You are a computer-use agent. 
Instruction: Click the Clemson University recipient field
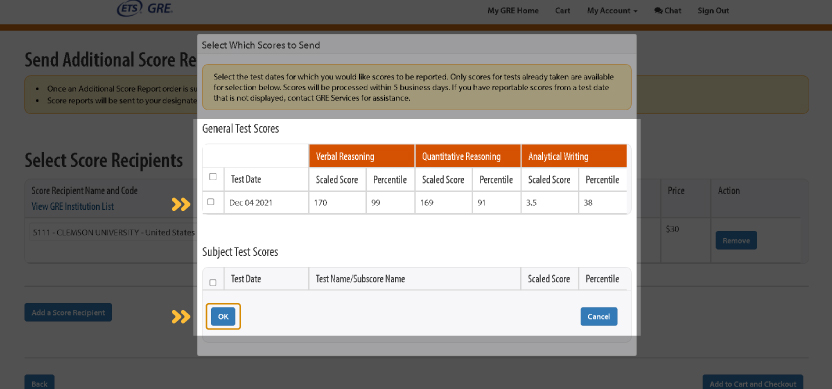click(113, 232)
